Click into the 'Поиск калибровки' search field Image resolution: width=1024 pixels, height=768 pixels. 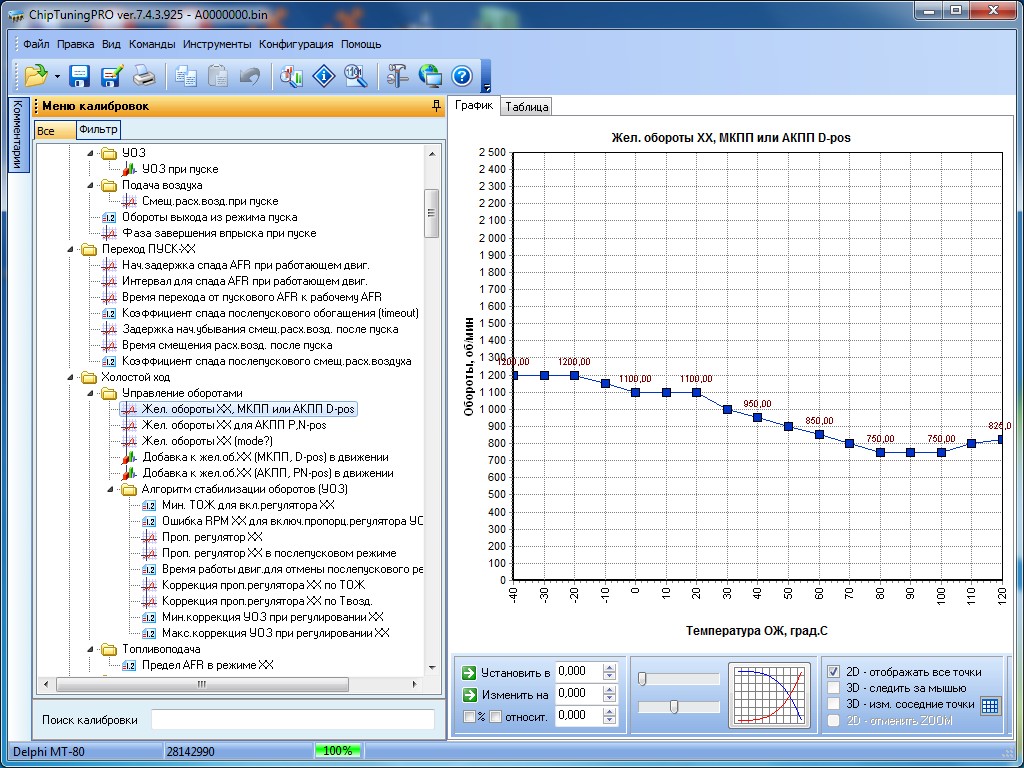292,720
